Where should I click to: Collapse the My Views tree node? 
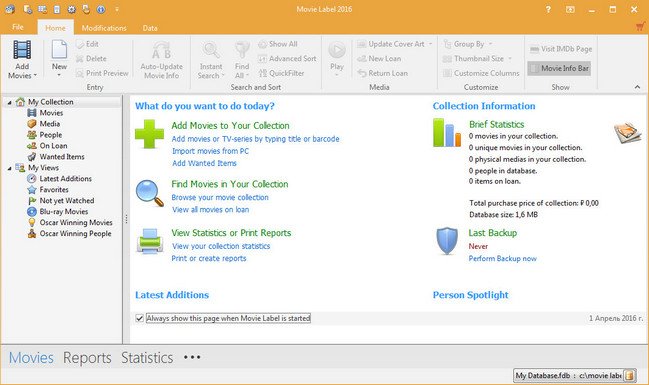(x=9, y=168)
